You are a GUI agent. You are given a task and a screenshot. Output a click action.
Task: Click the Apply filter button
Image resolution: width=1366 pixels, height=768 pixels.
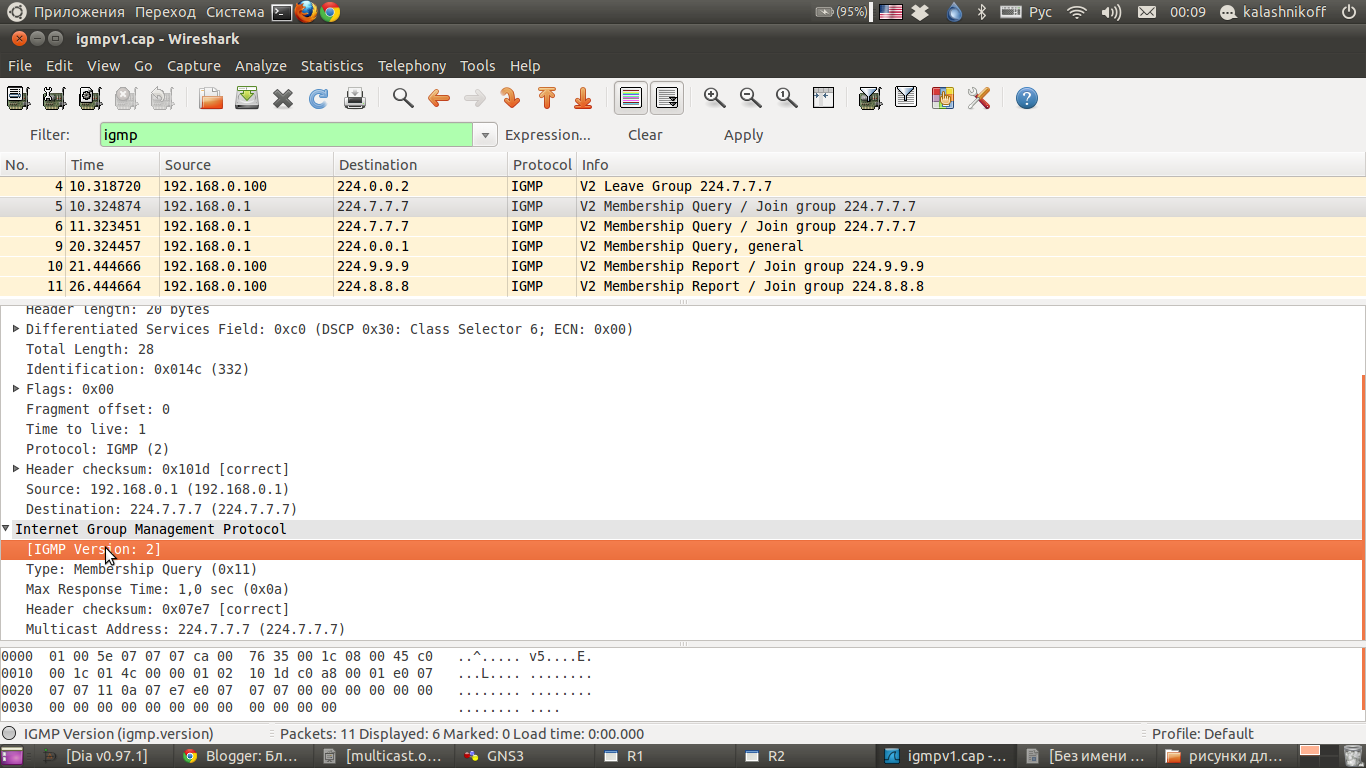tap(743, 135)
